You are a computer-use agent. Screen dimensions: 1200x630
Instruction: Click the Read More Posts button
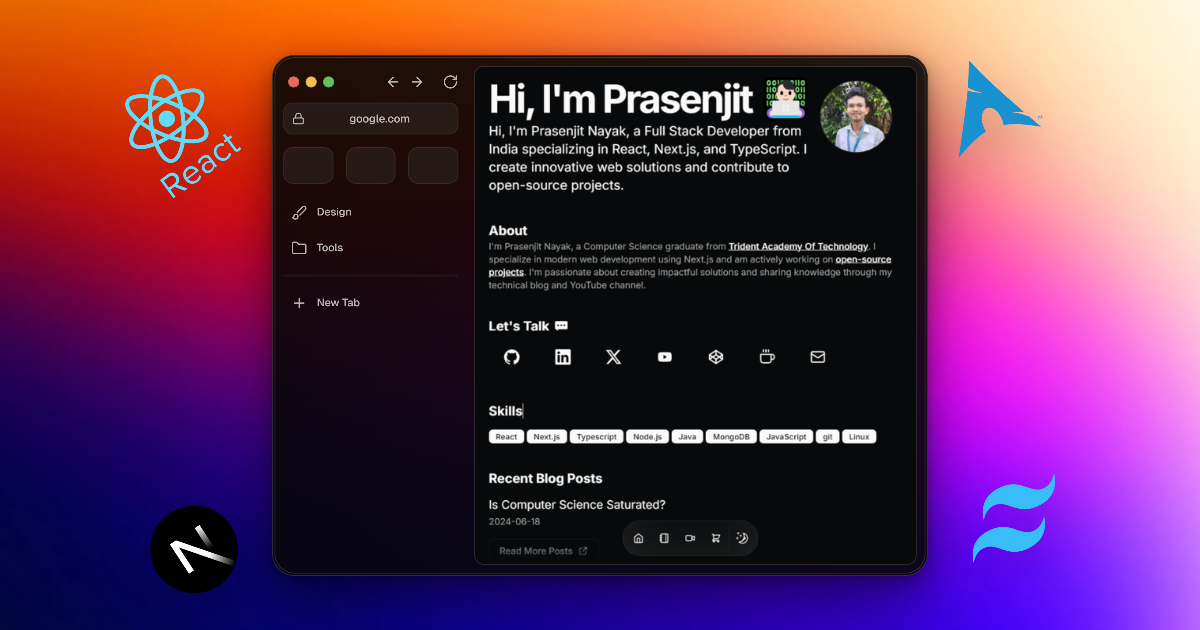tap(543, 551)
